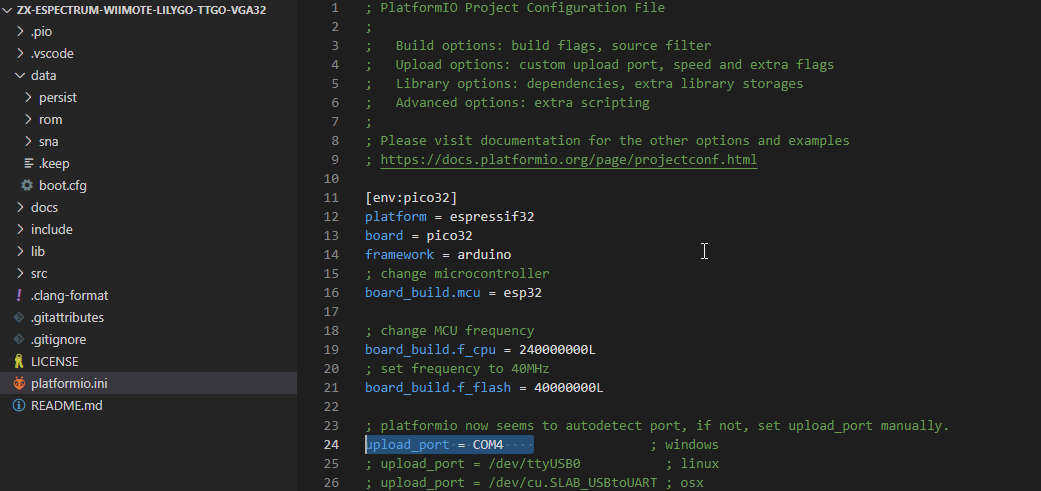The height and width of the screenshot is (491, 1041).
Task: Expand the .pio folder chevron
Action: (x=20, y=32)
